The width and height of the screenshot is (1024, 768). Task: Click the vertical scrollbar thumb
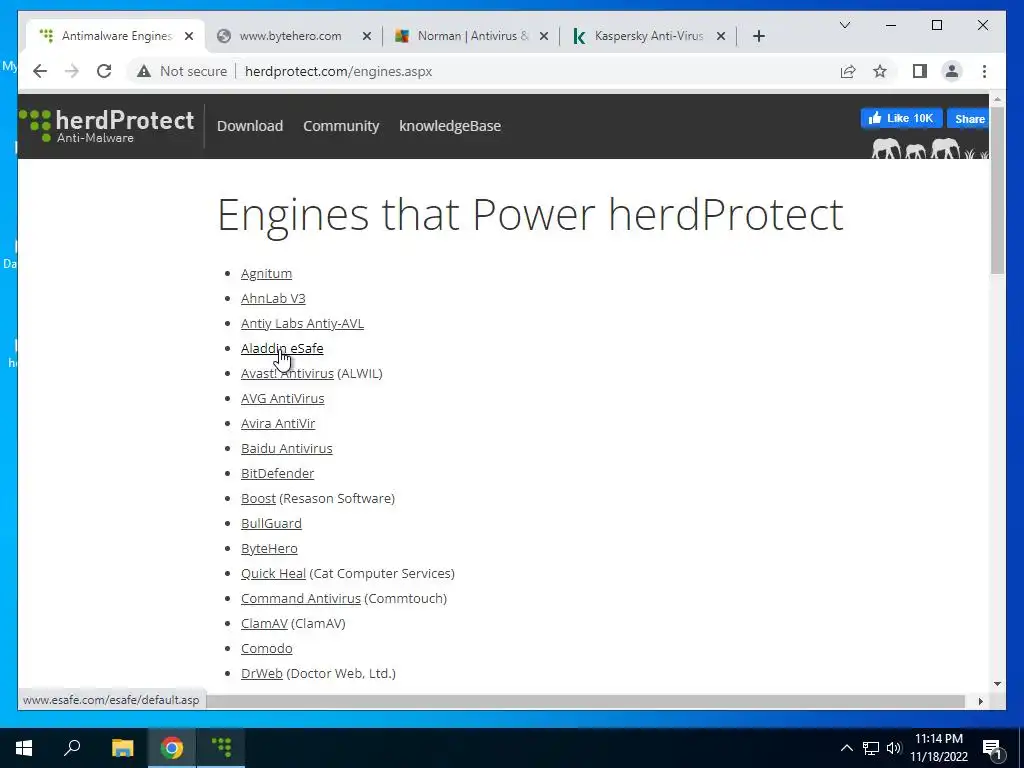(x=997, y=189)
